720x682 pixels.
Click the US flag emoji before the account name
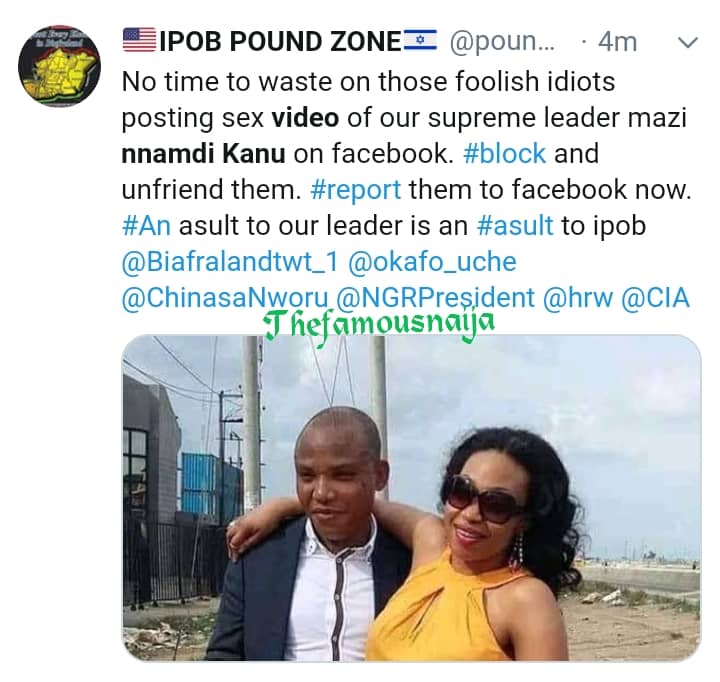[x=136, y=41]
